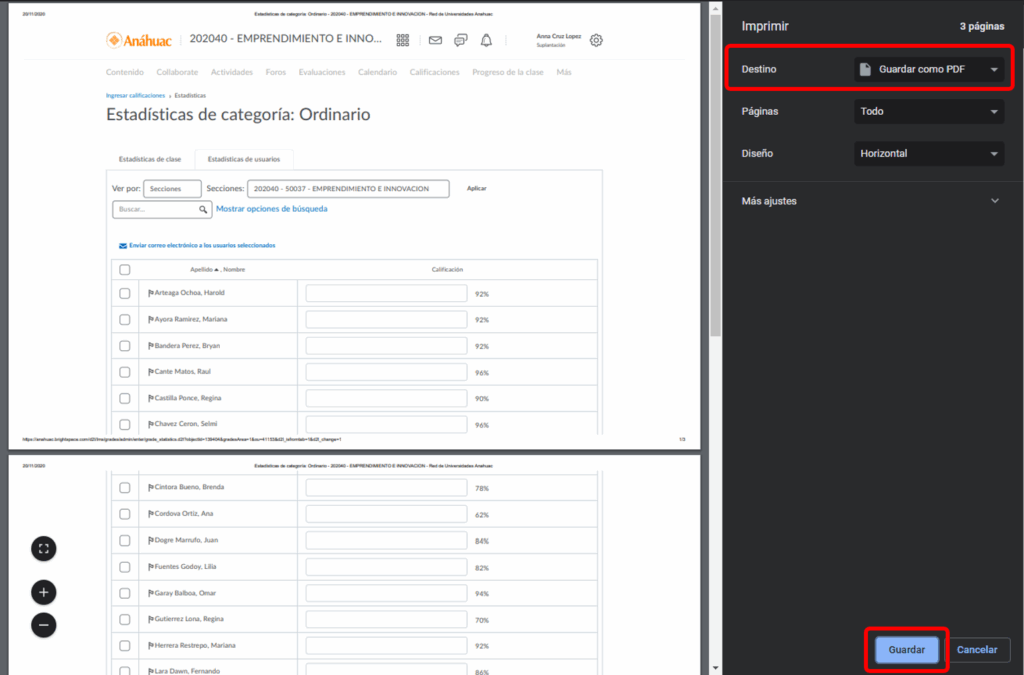Open the Páginas dropdown set to Todo
This screenshot has height=675, width=1024.
(x=929, y=112)
